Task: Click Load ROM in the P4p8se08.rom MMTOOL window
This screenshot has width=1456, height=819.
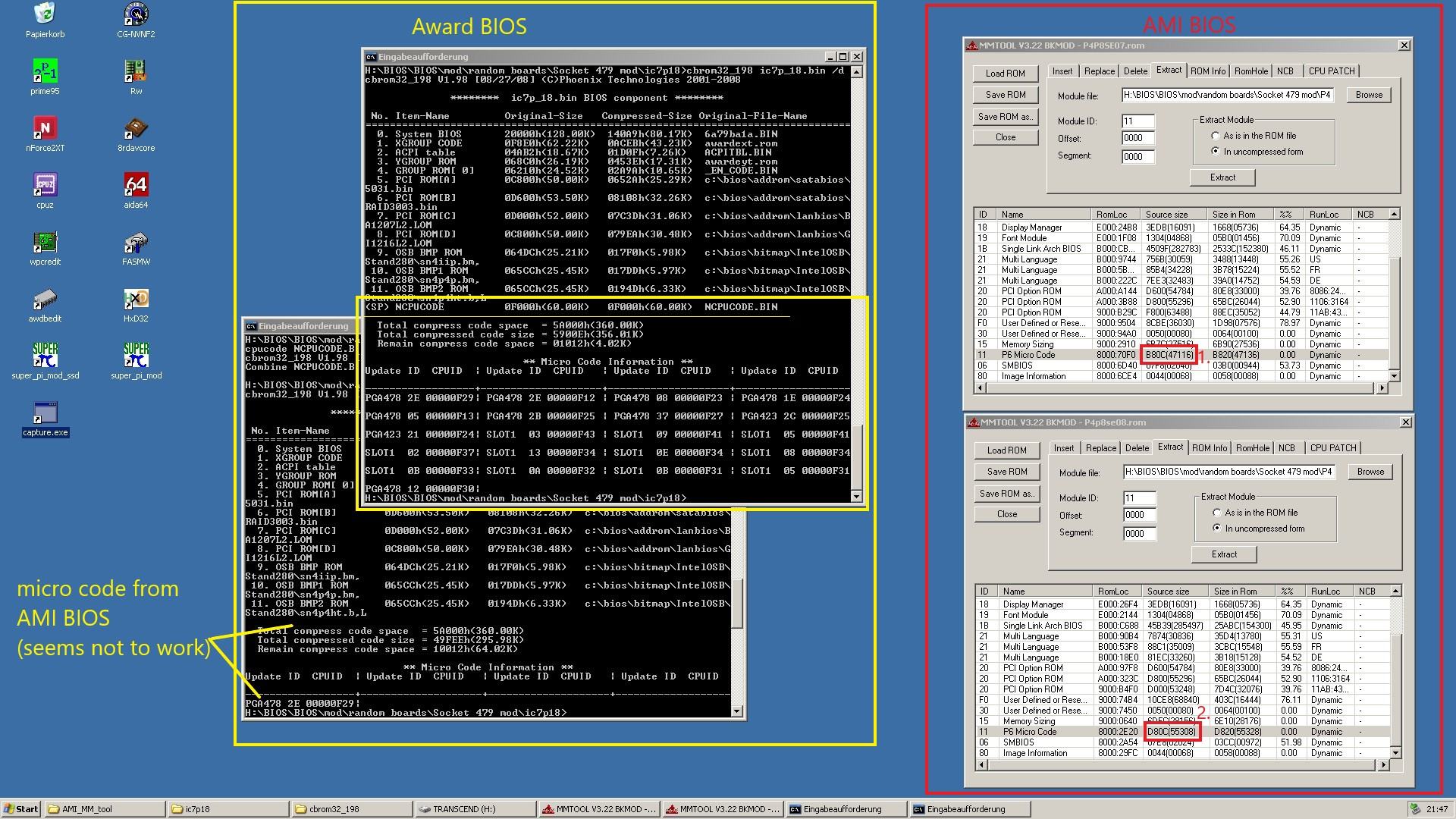Action: [1007, 450]
